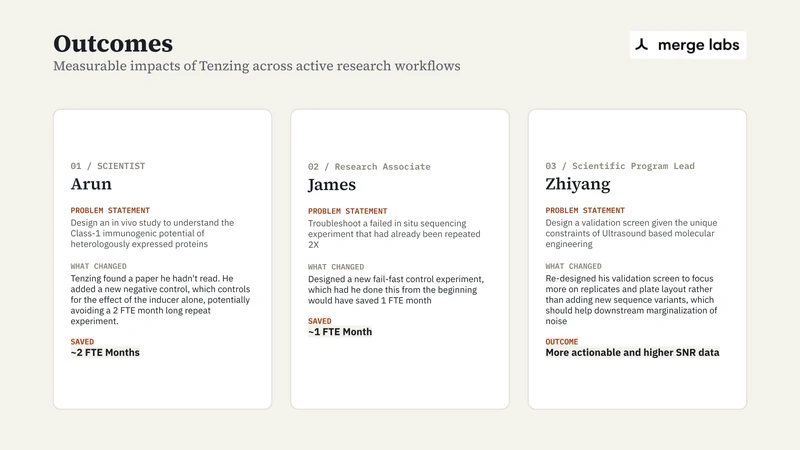This screenshot has height=450, width=800.
Task: Click 'More actionable and higher SNR data'
Action: (x=632, y=353)
